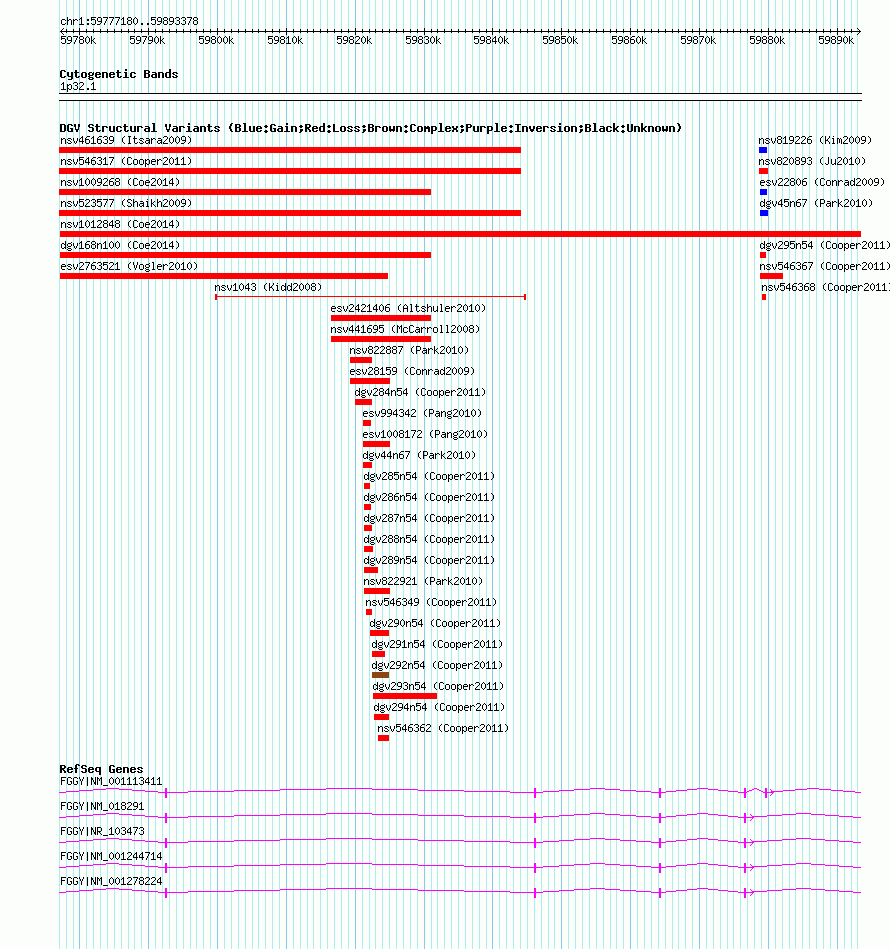Click dgv287n54 (Cooper2011) label

point(429,518)
